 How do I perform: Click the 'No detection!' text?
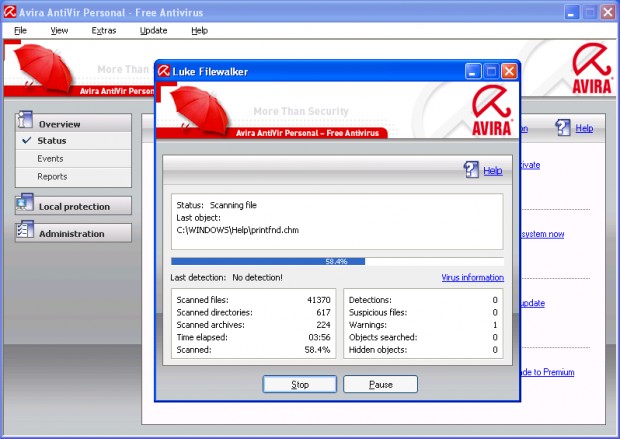257,277
